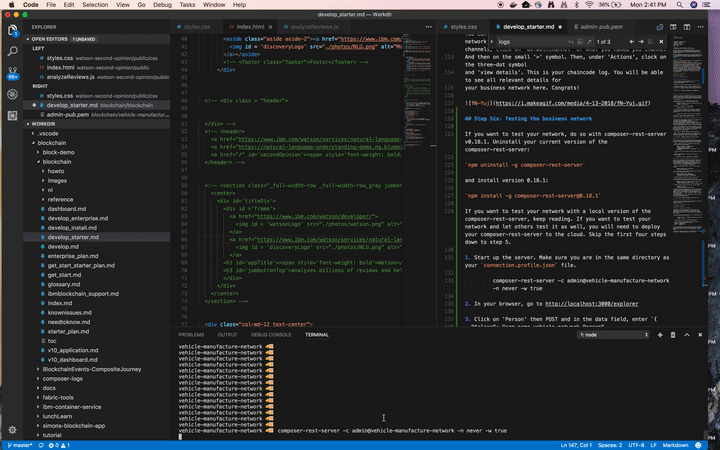Open the Extensions view in activity bar

point(13,116)
